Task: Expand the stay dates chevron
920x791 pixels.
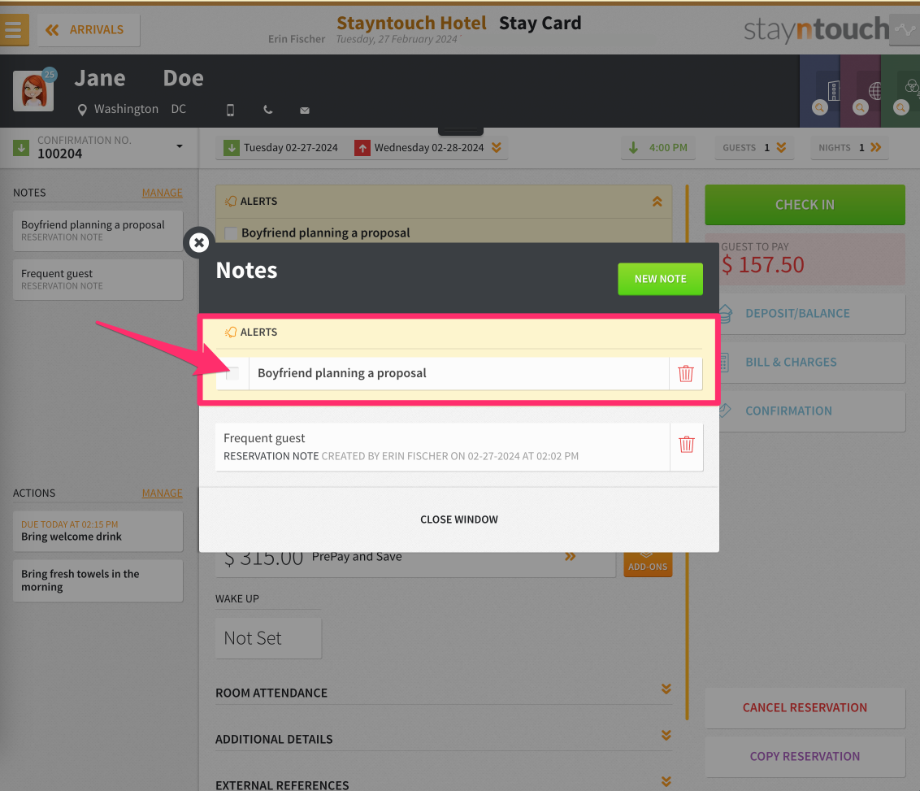Action: (x=496, y=147)
